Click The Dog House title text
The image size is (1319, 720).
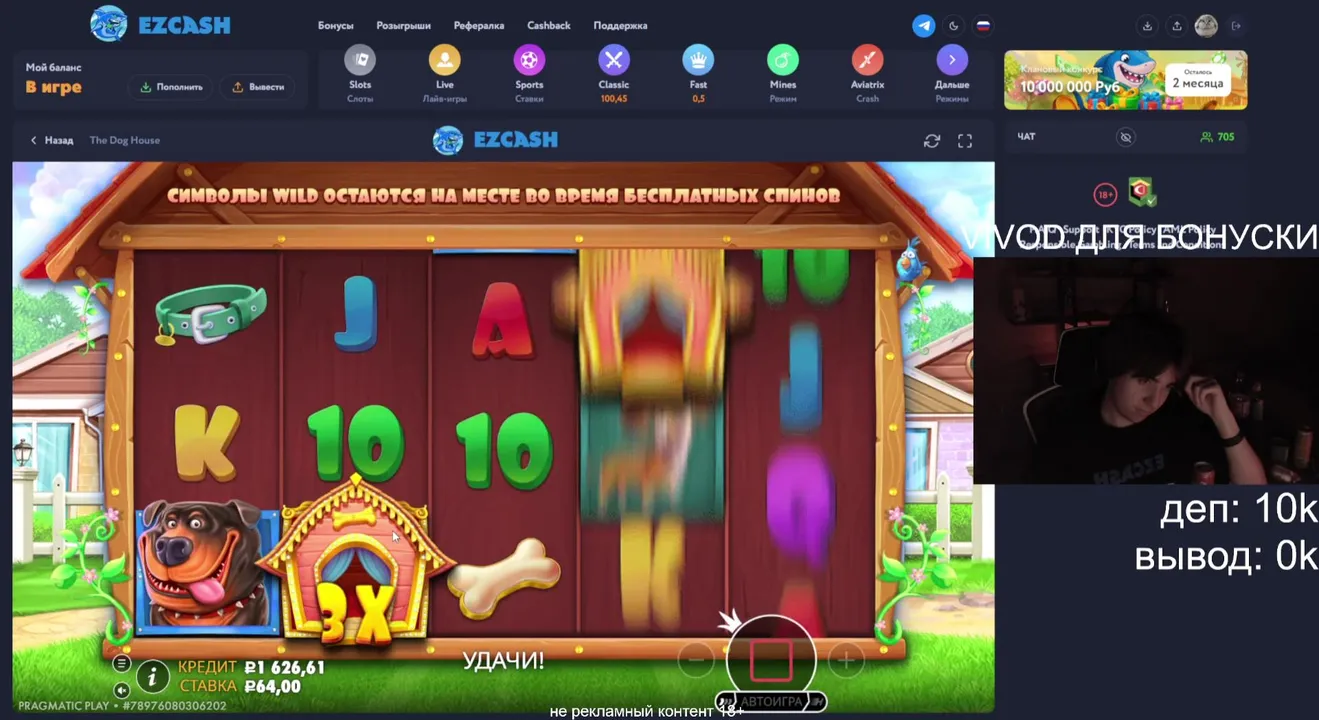coord(125,140)
